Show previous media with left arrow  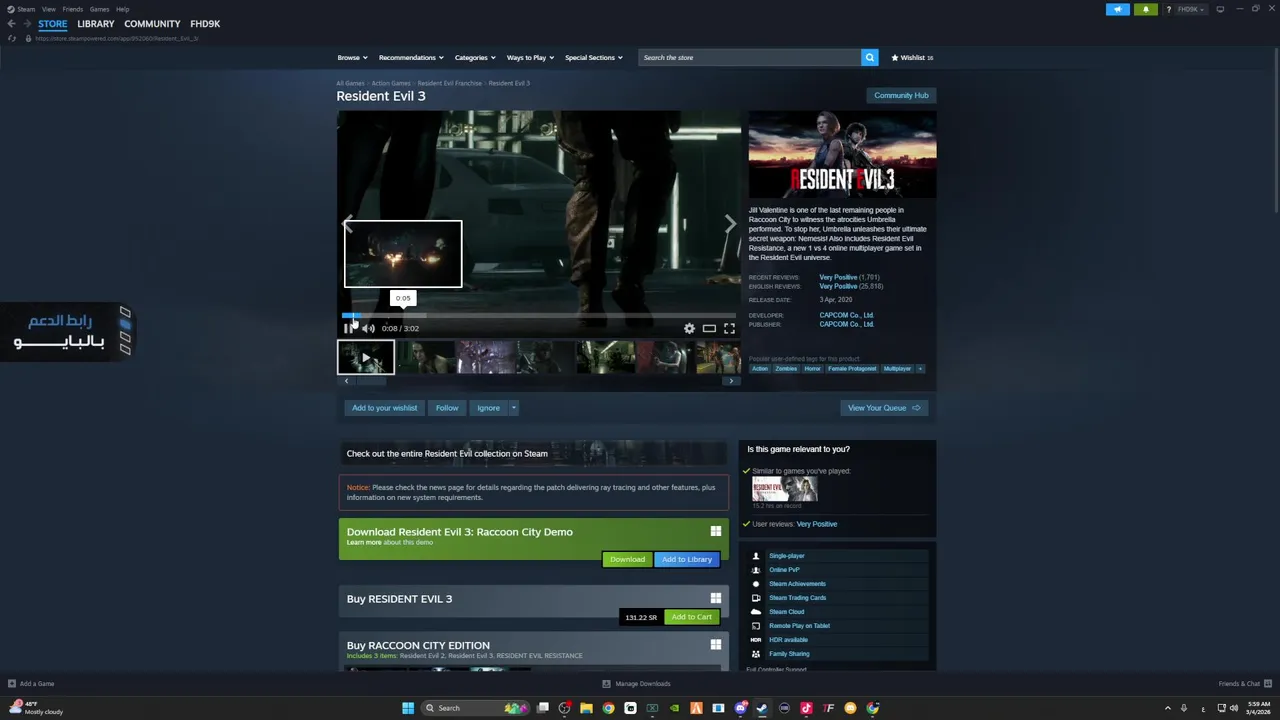(x=348, y=224)
